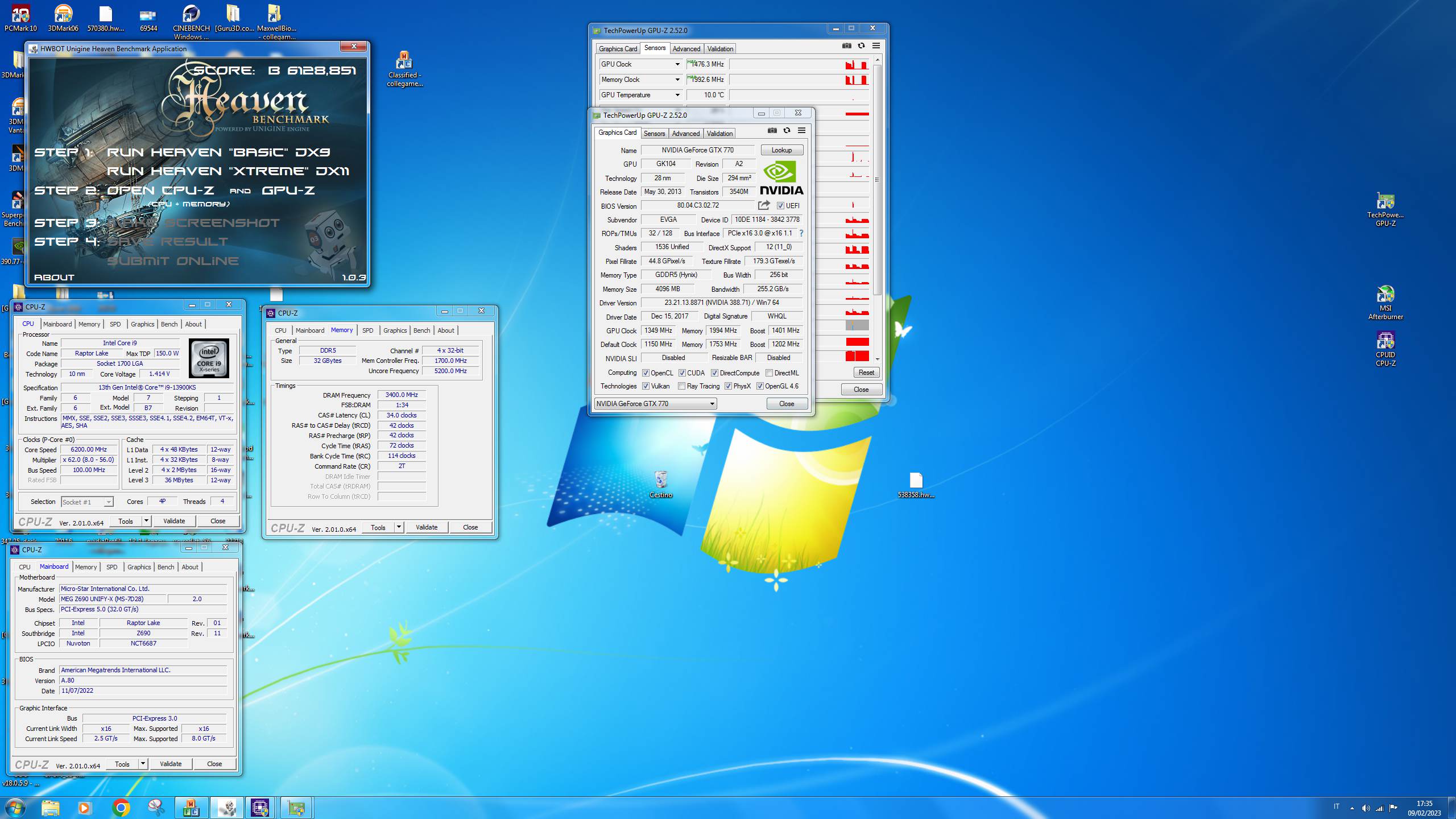
Task: Toggle the DirectCompute checkbox
Action: coord(714,373)
